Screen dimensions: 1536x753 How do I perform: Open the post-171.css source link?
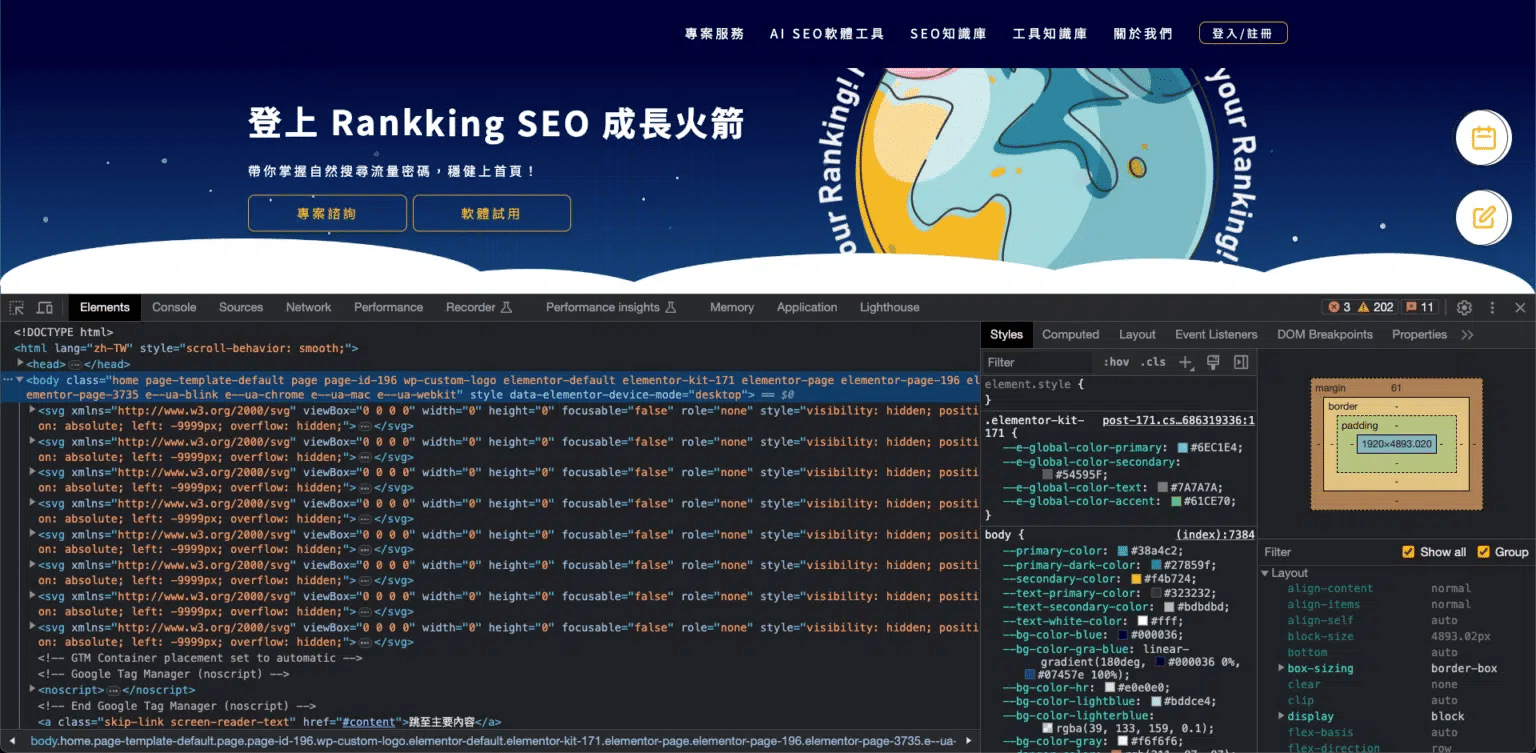click(x=1178, y=421)
